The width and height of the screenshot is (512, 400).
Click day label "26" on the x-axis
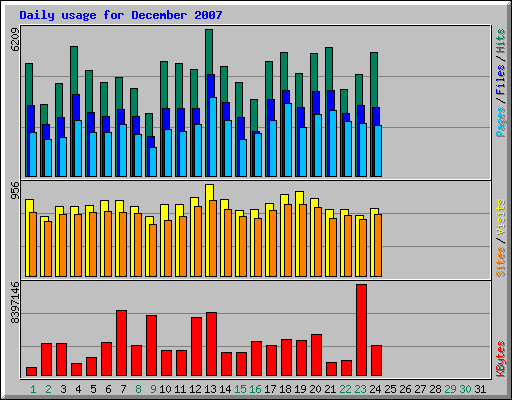click(x=405, y=389)
